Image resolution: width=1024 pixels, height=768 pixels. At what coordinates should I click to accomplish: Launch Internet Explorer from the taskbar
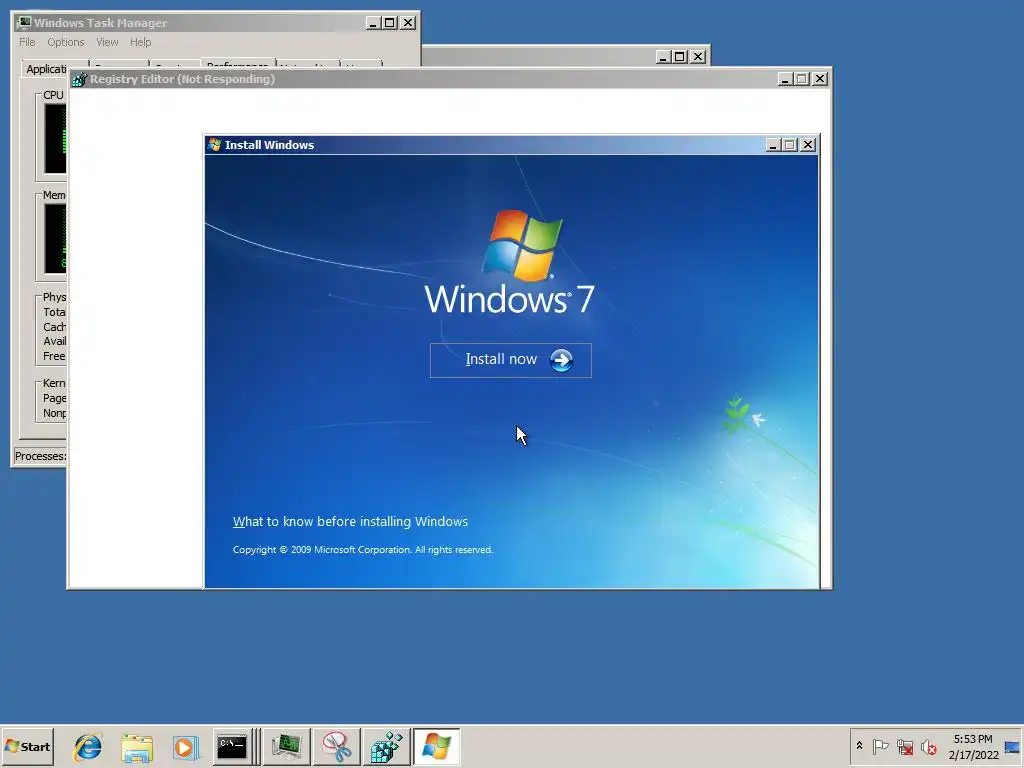88,747
